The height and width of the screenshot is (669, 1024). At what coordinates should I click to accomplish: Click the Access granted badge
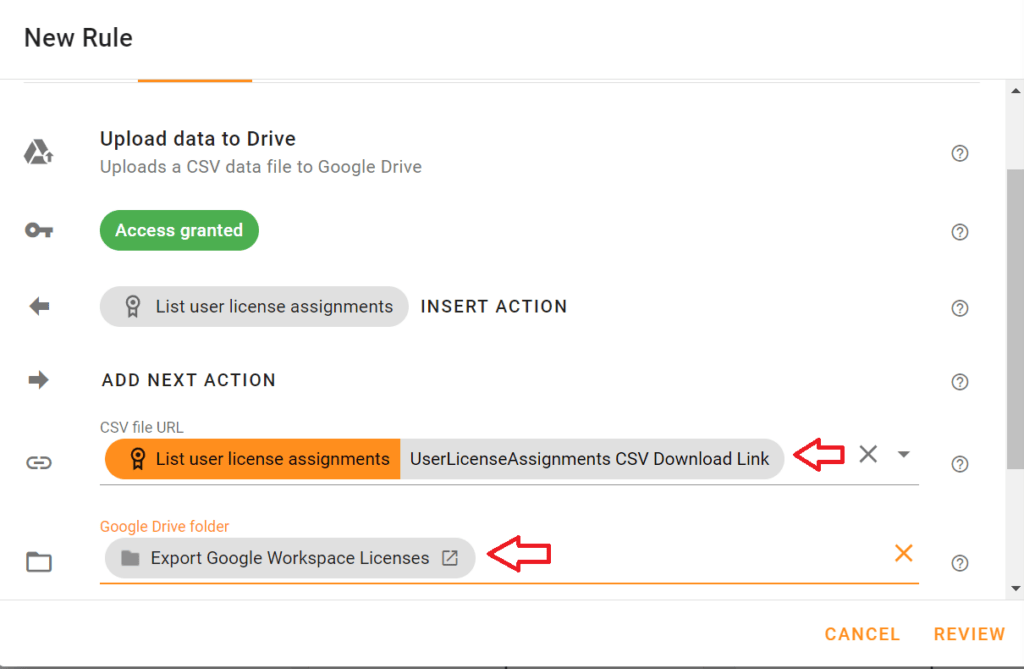tap(178, 230)
